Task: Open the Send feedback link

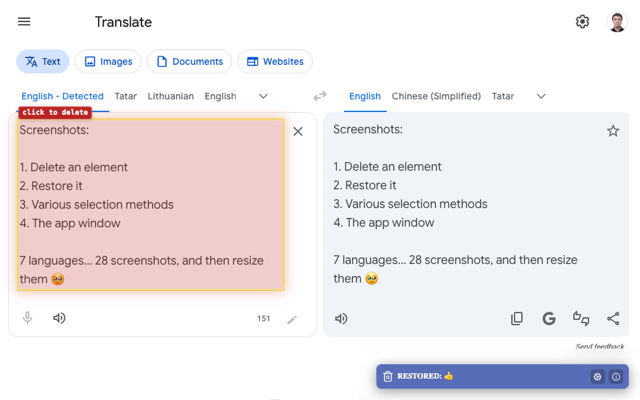Action: [x=600, y=347]
